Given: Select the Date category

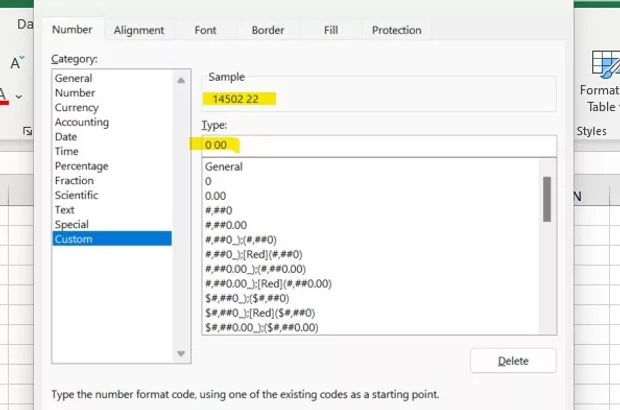Looking at the screenshot, I should pos(67,137).
